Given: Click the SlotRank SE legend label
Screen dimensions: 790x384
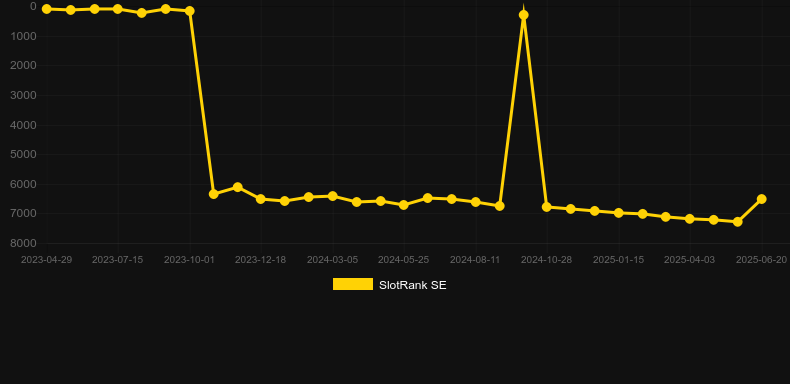Looking at the screenshot, I should (x=413, y=285).
